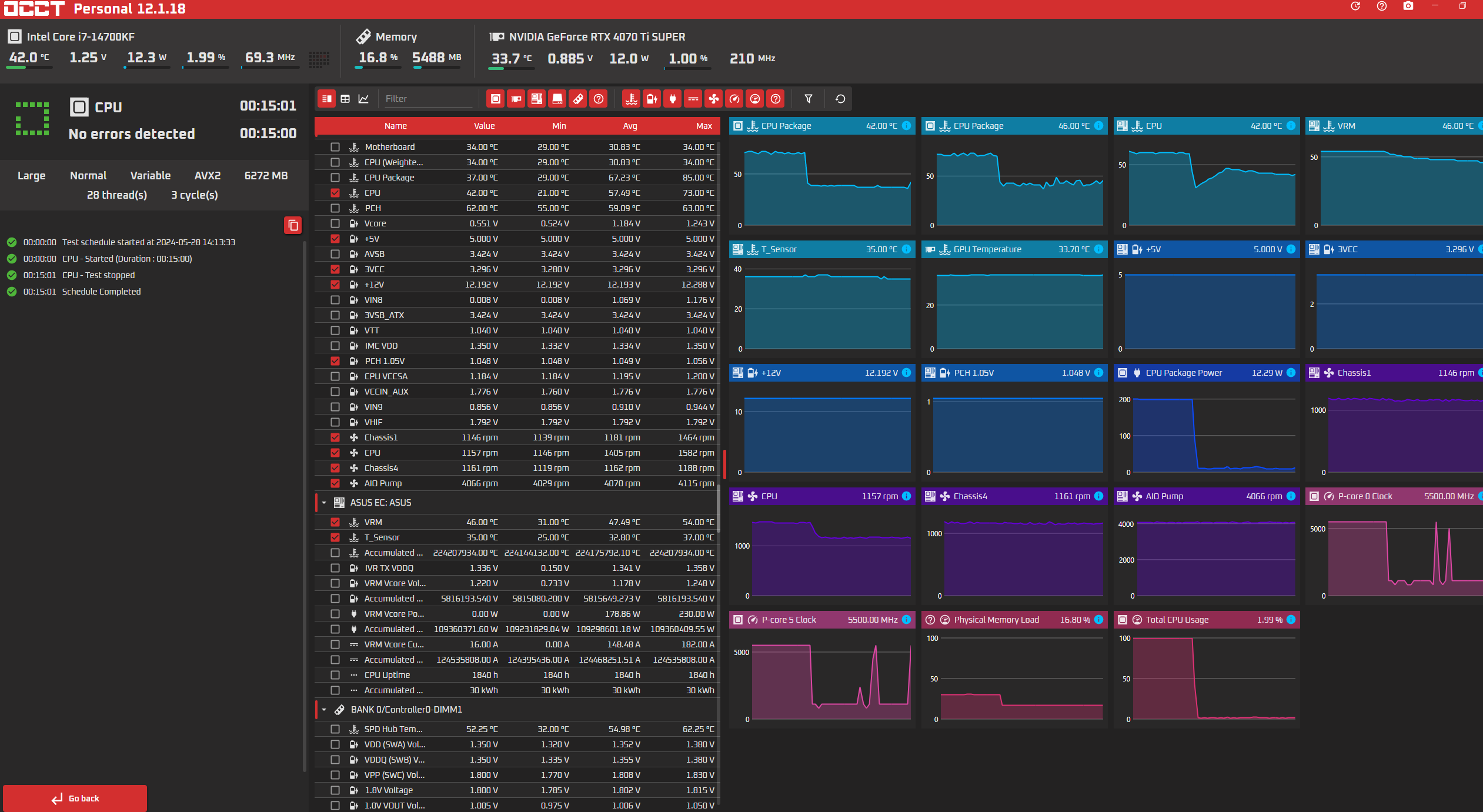Click the AVX2 instruction set label

click(x=208, y=176)
